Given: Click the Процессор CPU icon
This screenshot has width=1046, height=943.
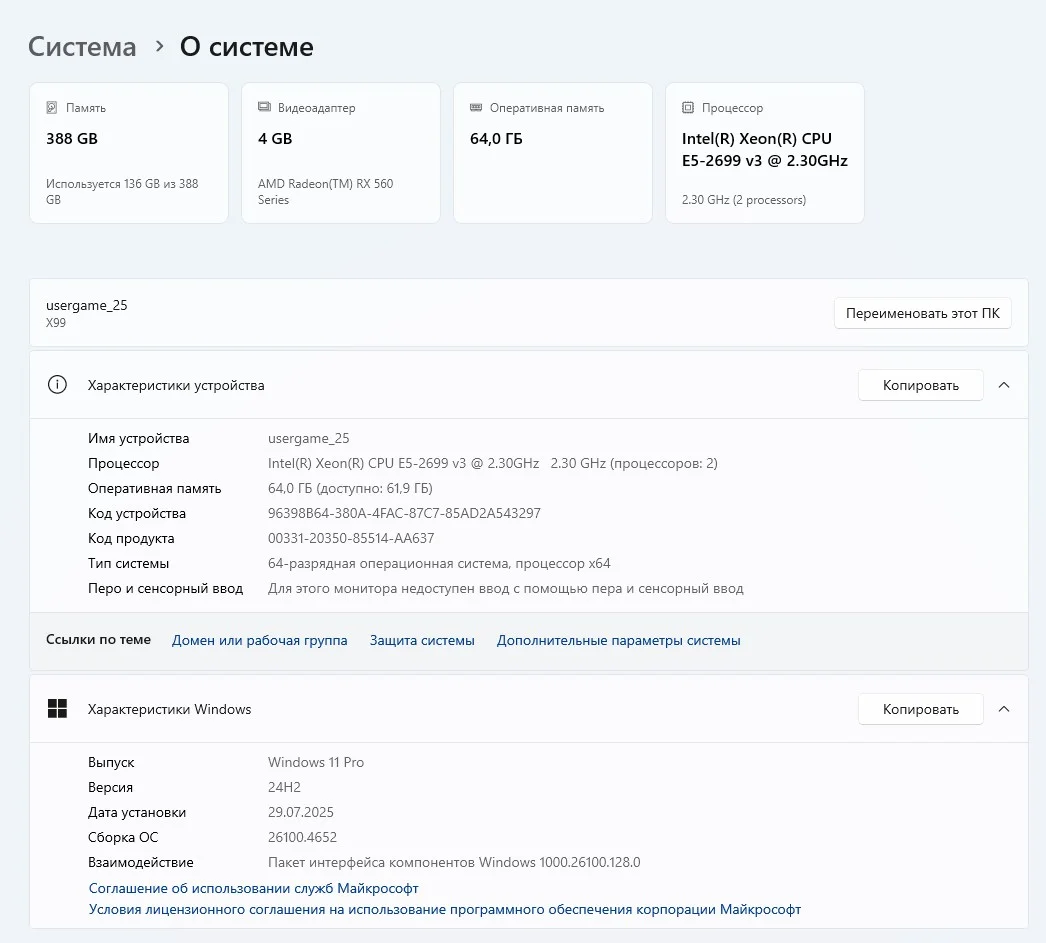Looking at the screenshot, I should click(x=688, y=107).
